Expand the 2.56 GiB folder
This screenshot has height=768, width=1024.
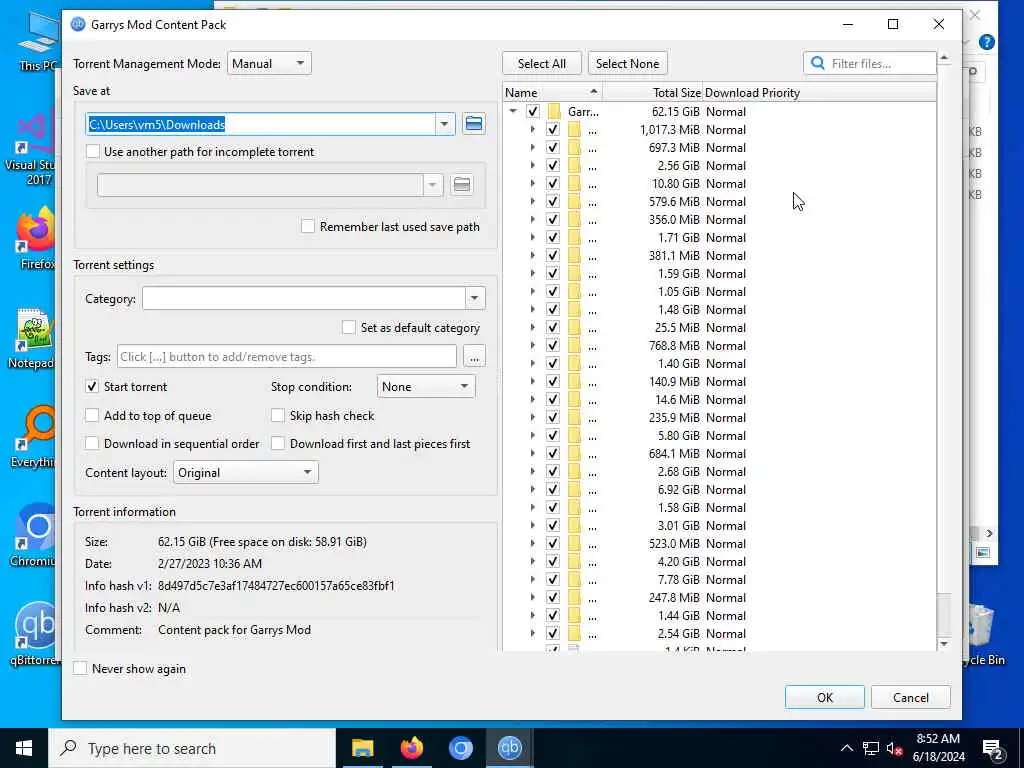click(x=533, y=166)
